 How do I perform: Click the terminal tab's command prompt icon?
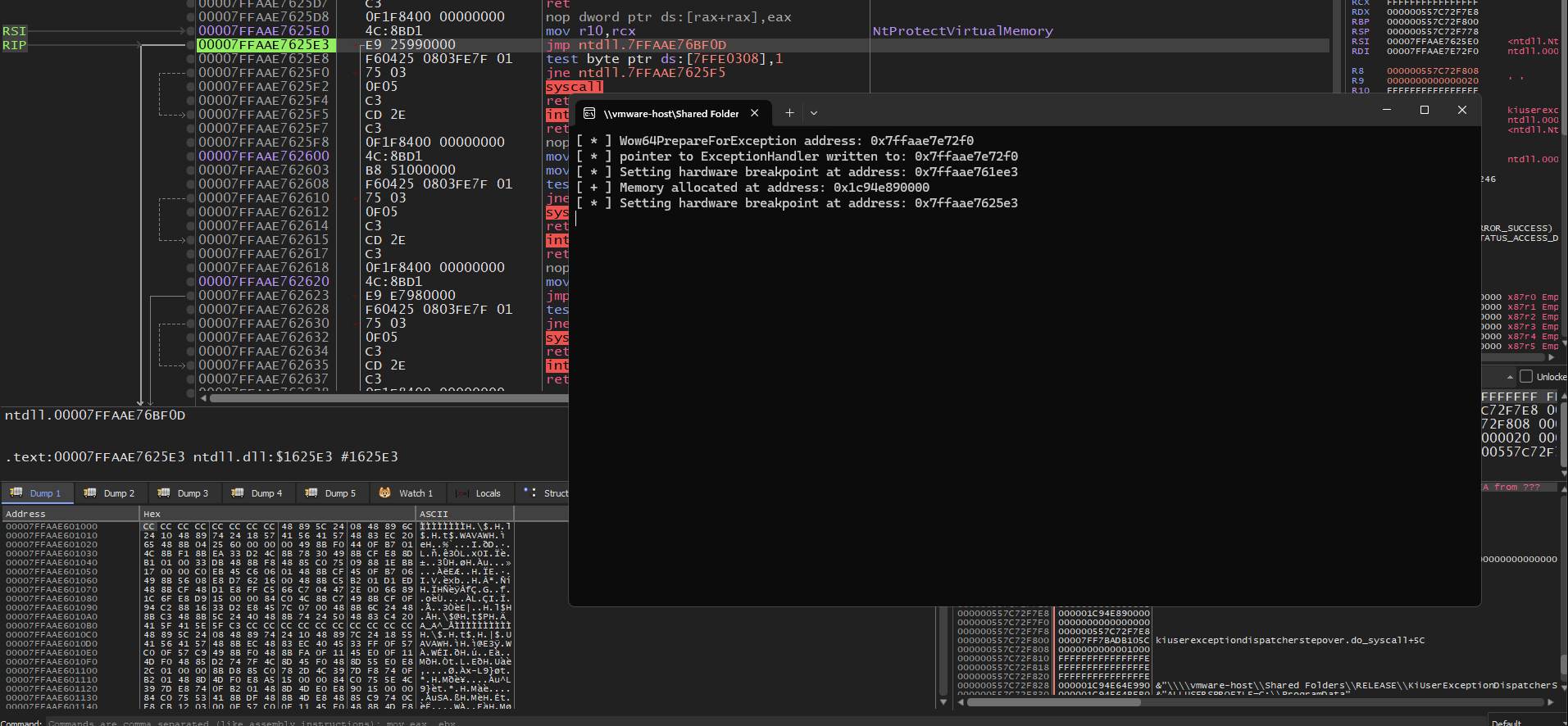tap(589, 113)
